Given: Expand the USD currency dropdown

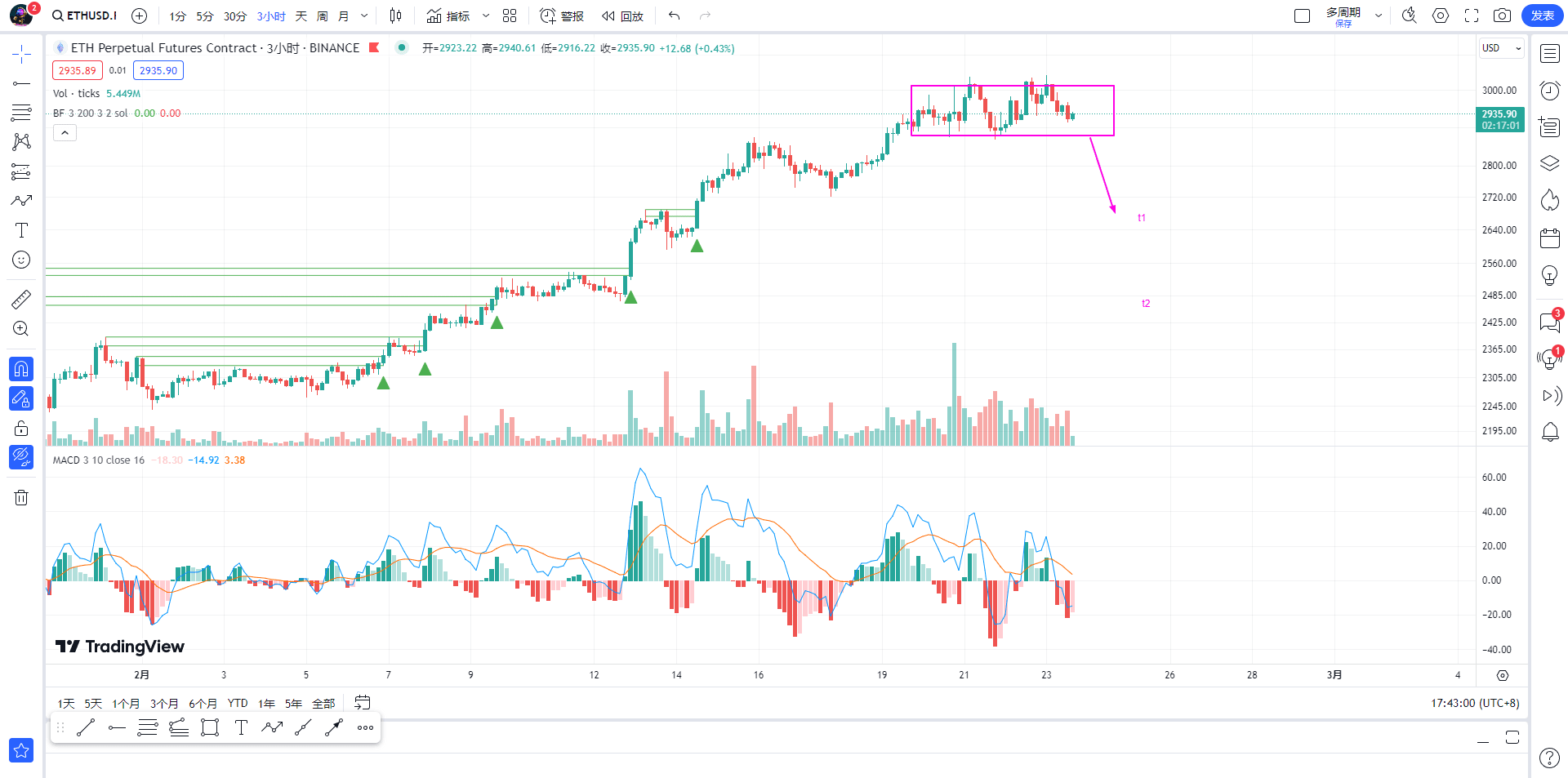Looking at the screenshot, I should [x=1502, y=48].
